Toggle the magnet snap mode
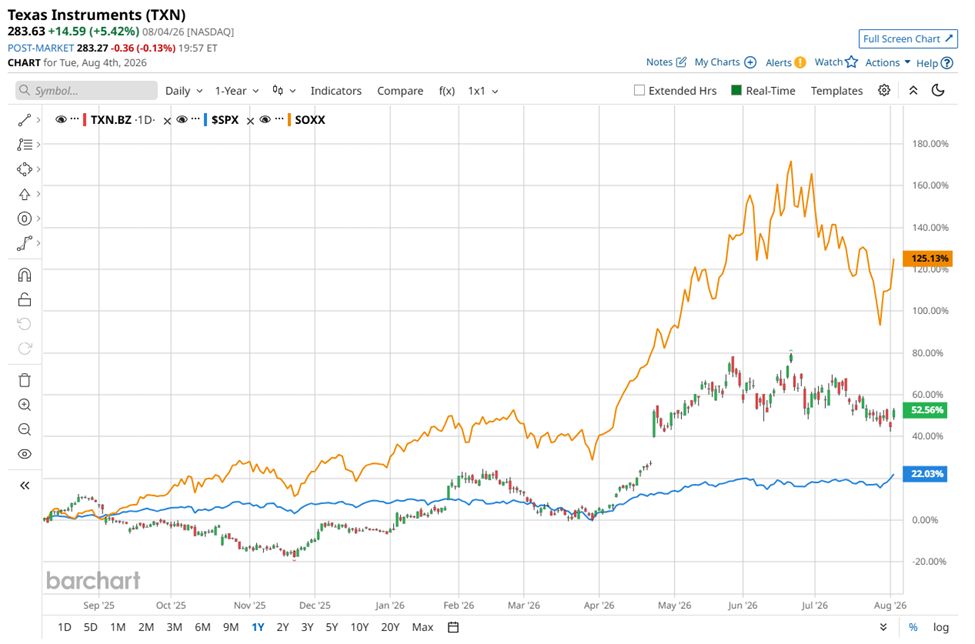975x644 pixels. pyautogui.click(x=24, y=275)
